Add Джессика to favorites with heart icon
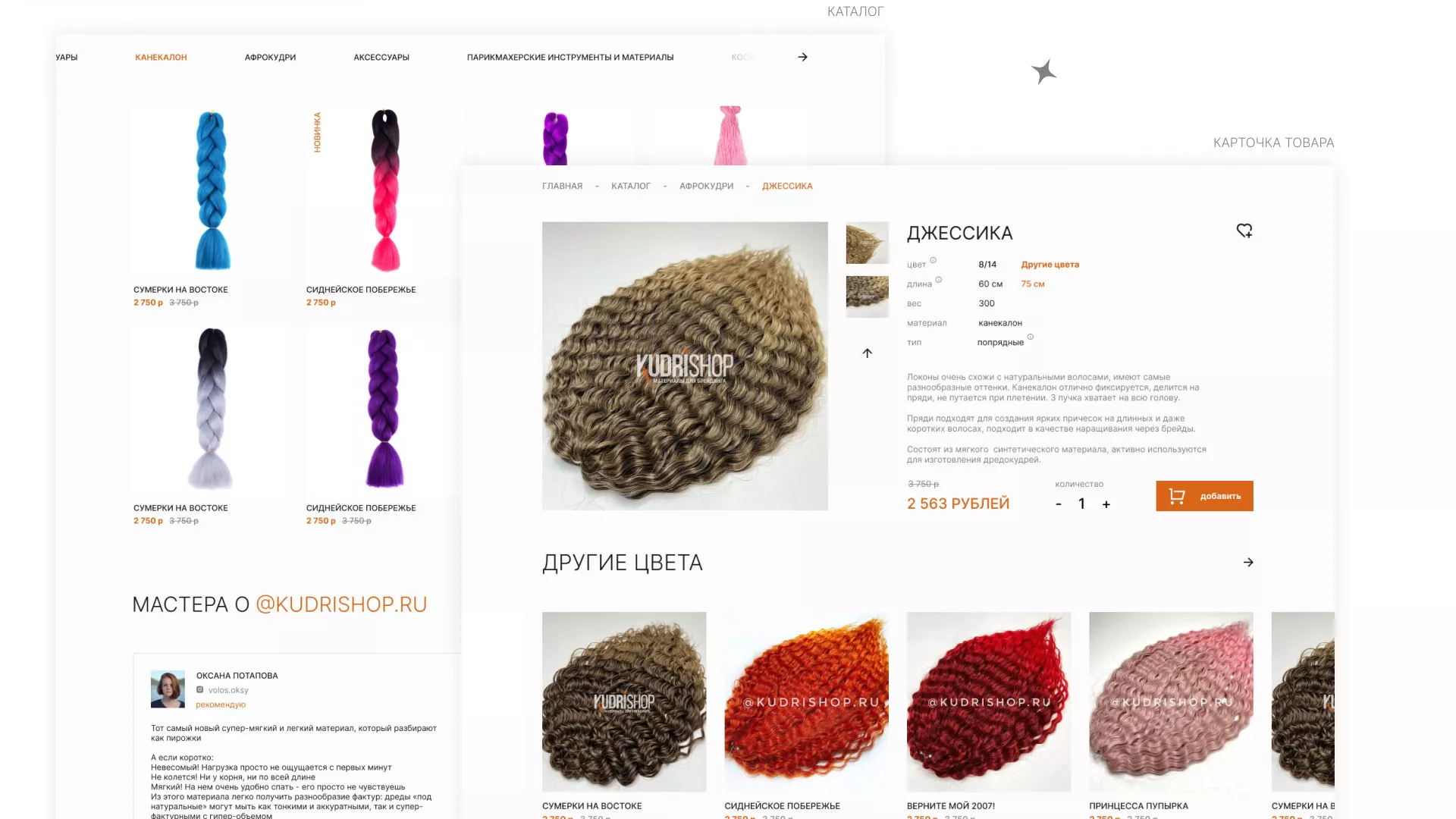The height and width of the screenshot is (819, 1456). (1244, 231)
